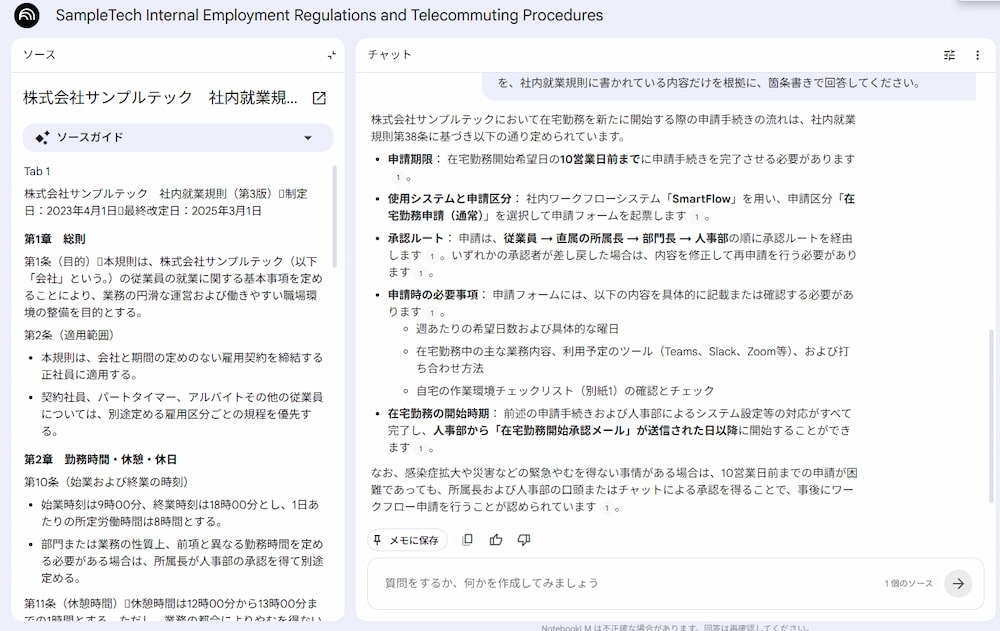Open citation 1 after 承認ルートを経由します
1000x631 pixels.
[x=432, y=256]
